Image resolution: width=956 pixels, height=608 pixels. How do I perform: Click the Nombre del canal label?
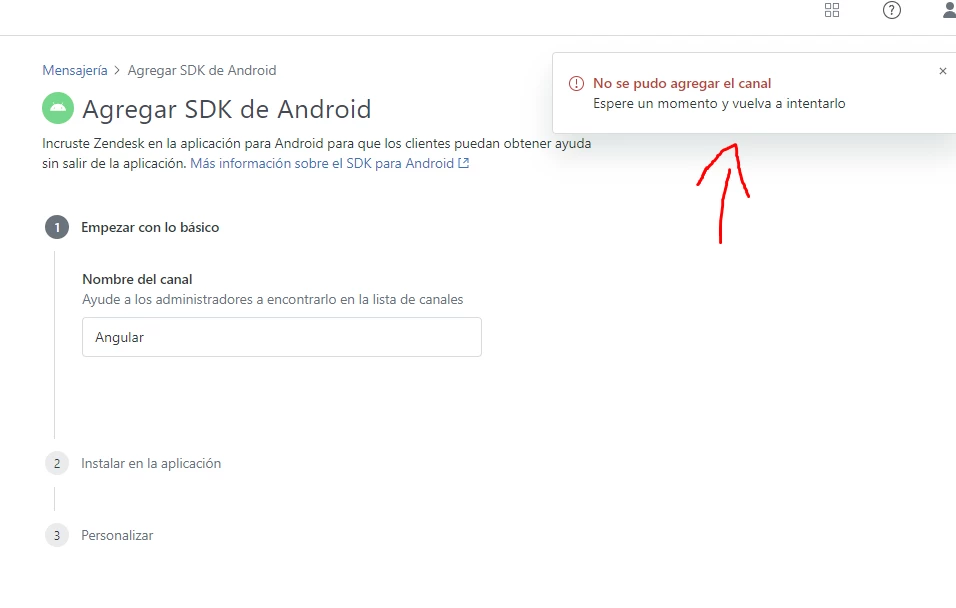point(137,279)
